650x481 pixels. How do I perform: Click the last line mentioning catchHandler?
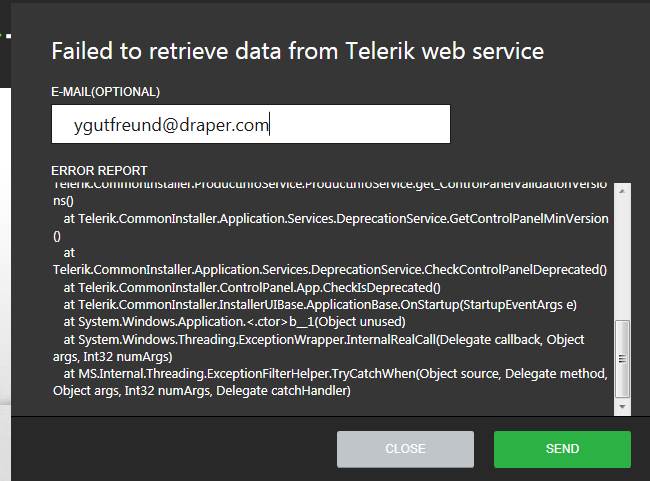200,391
